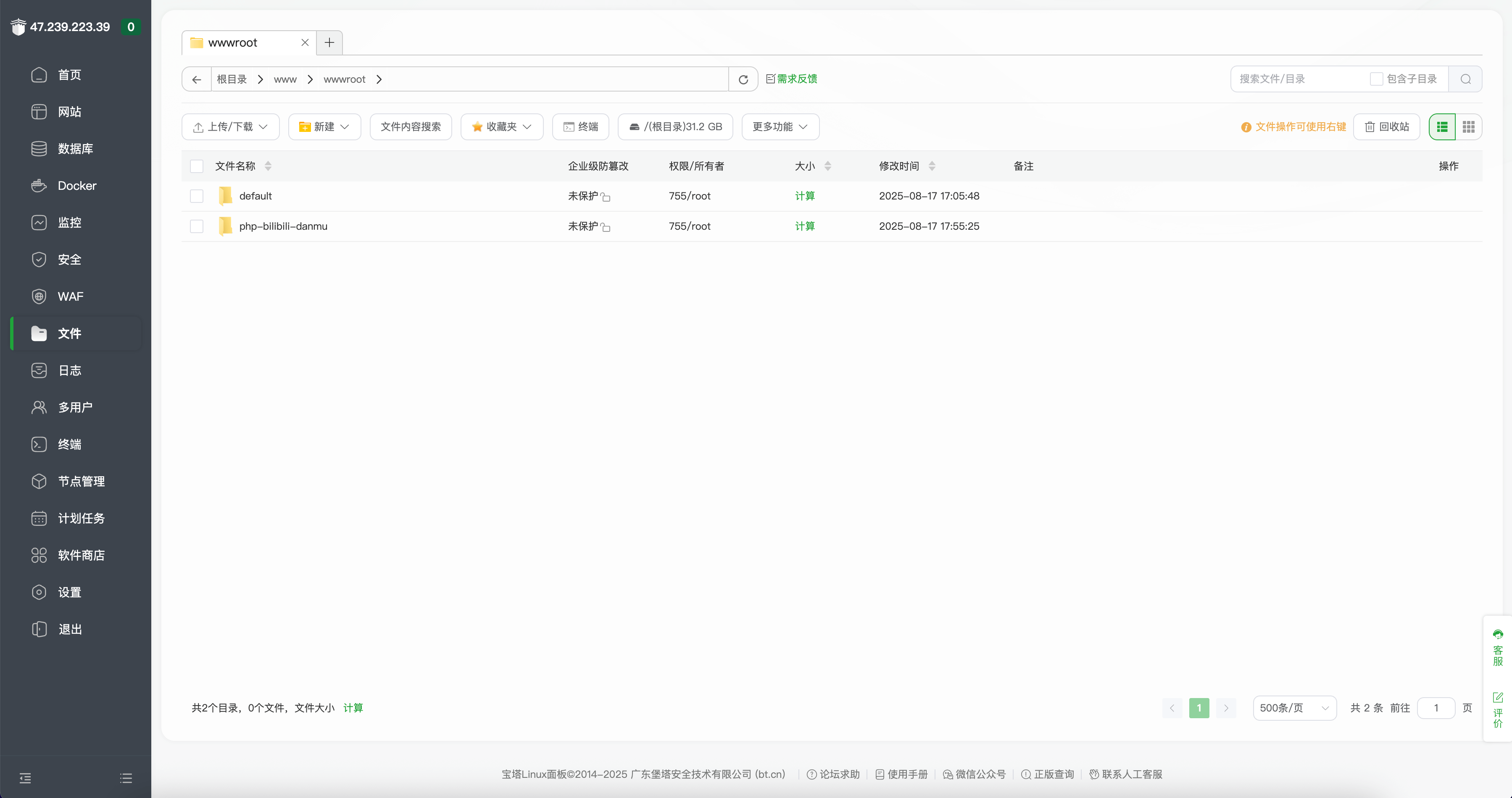Screen dimensions: 1512x798
Task: Open 文件内容搜索 button
Action: [x=410, y=127]
